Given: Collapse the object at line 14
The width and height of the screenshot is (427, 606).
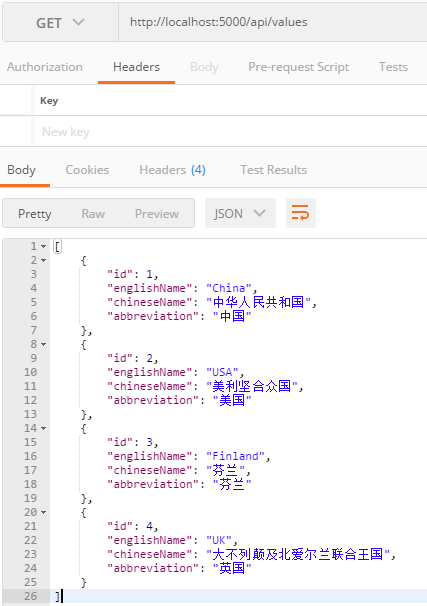Looking at the screenshot, I should (x=44, y=428).
